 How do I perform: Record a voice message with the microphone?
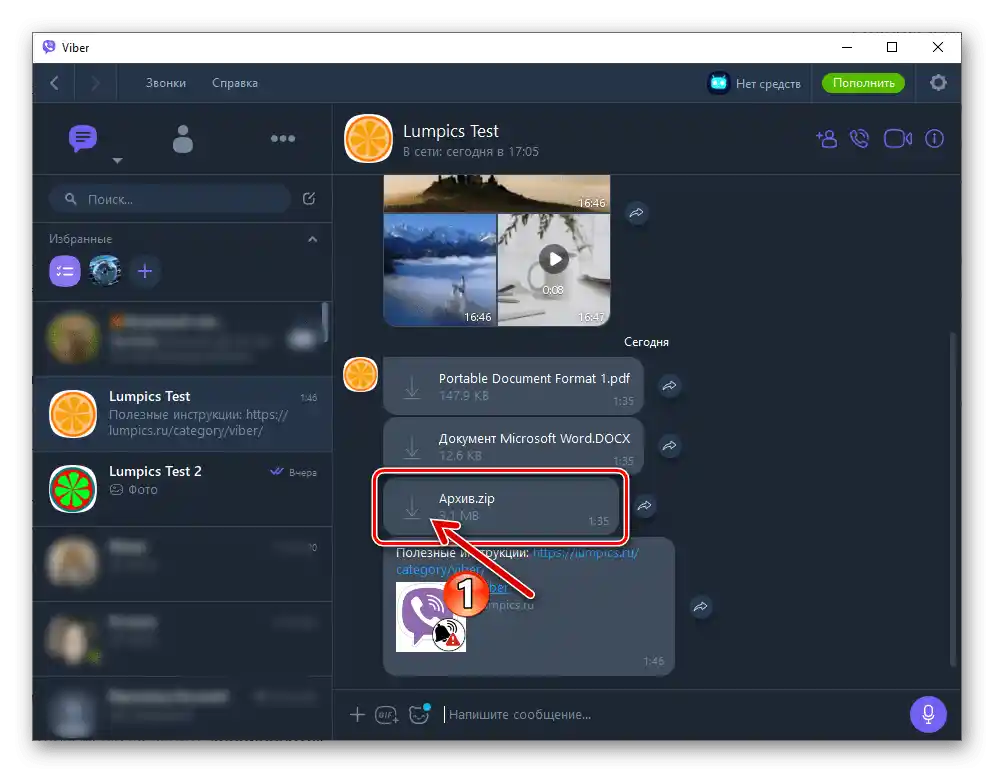point(927,714)
